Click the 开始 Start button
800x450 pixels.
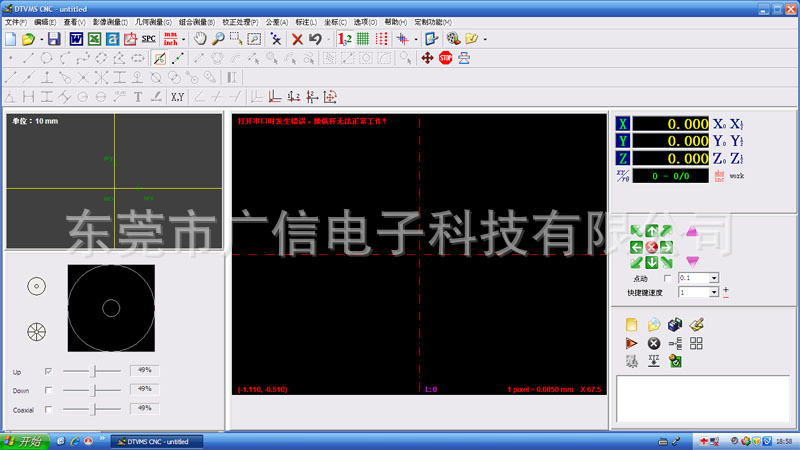click(x=24, y=441)
